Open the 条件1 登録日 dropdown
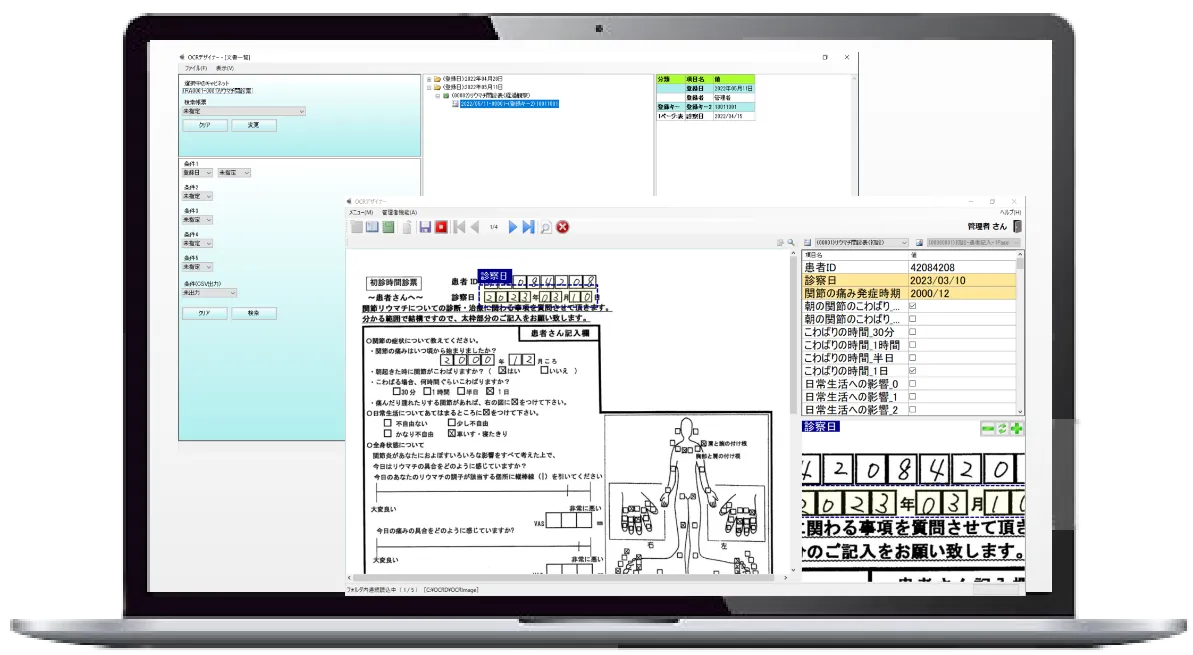1193x655 pixels. [197, 173]
